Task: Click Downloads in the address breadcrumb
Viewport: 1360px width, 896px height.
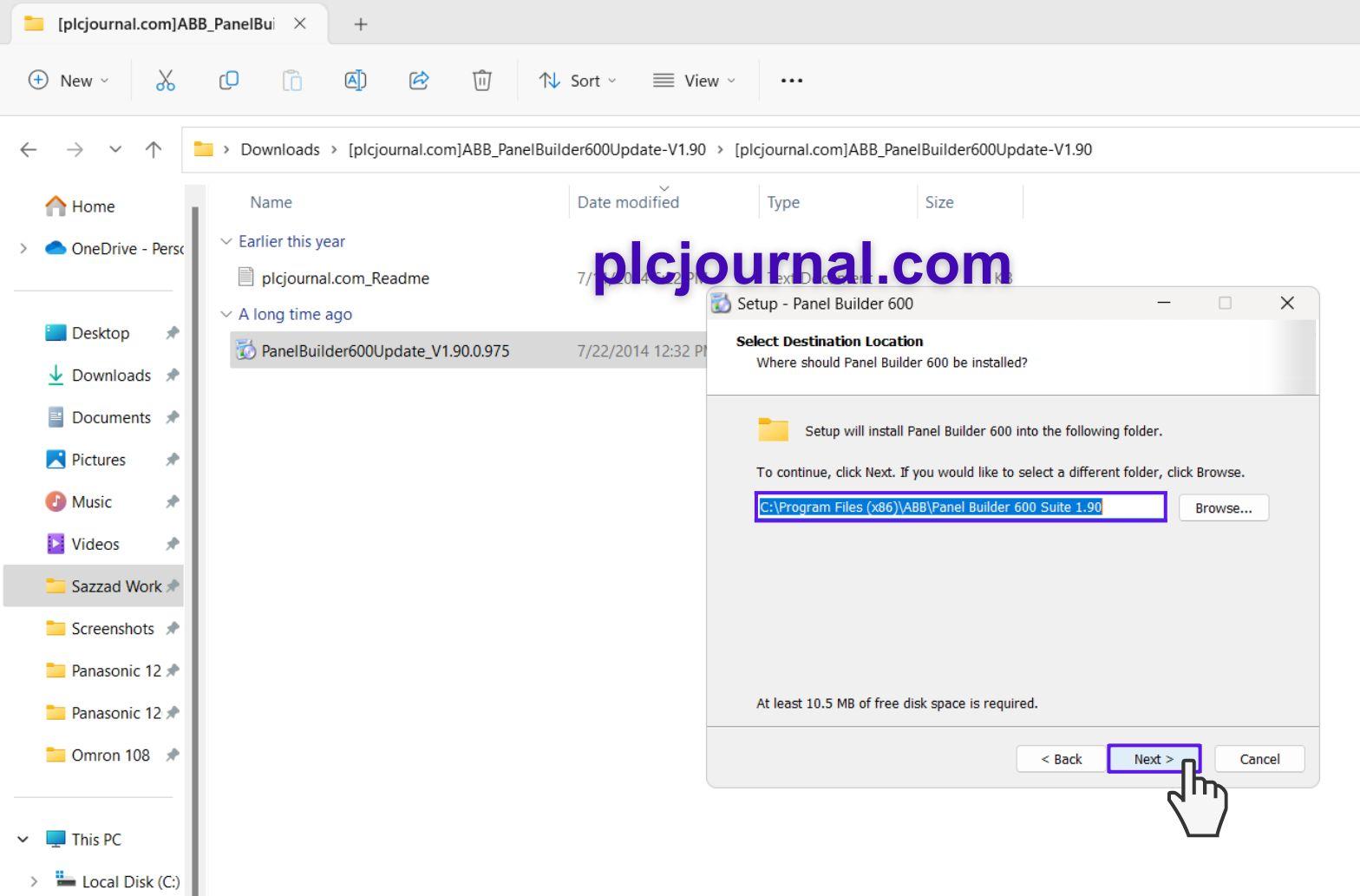Action: [280, 149]
